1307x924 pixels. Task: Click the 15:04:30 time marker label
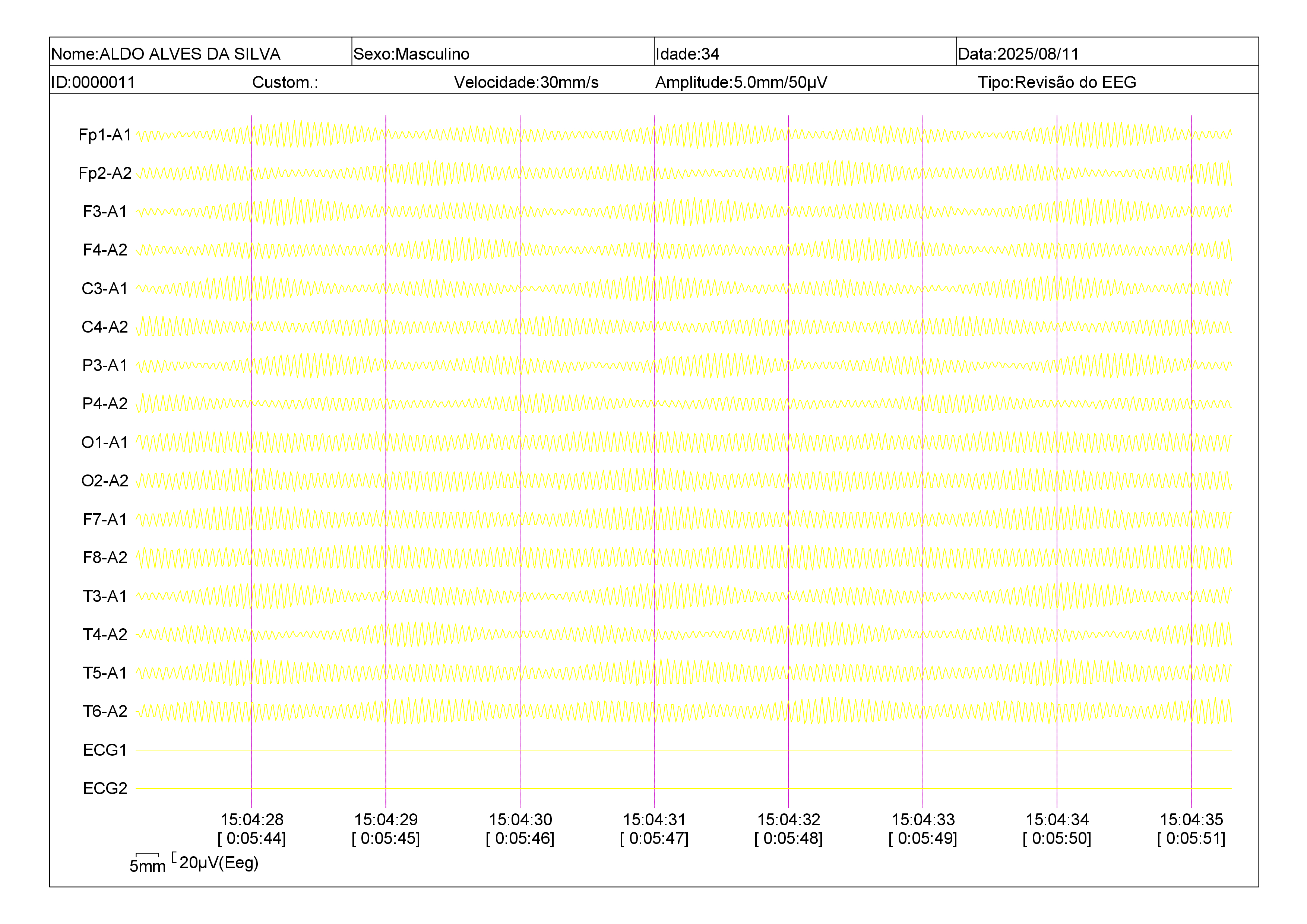(520, 819)
